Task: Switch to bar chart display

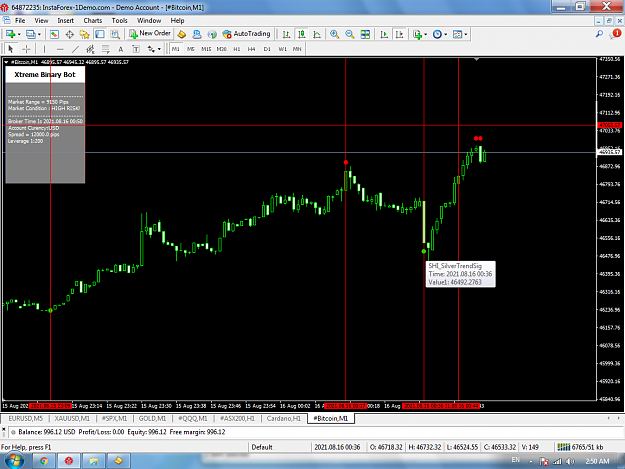Action: pos(286,34)
